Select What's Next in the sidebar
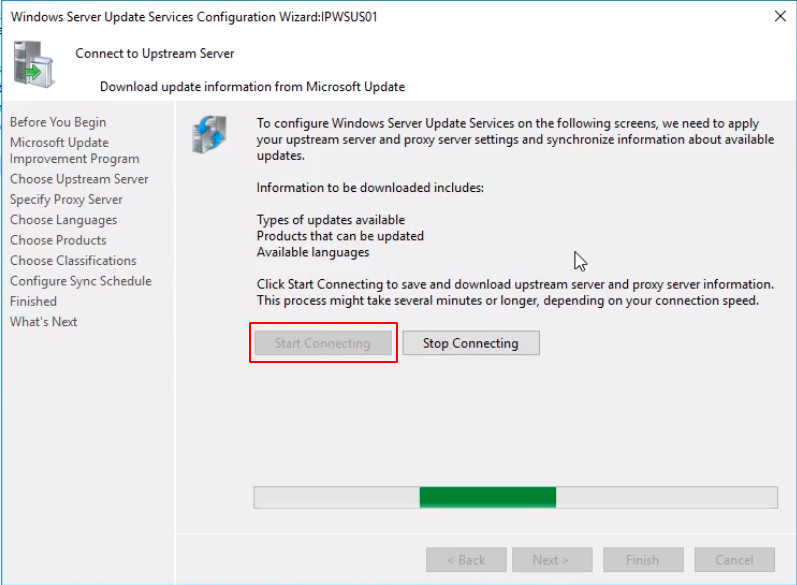Viewport: 797px width, 585px height. point(43,321)
